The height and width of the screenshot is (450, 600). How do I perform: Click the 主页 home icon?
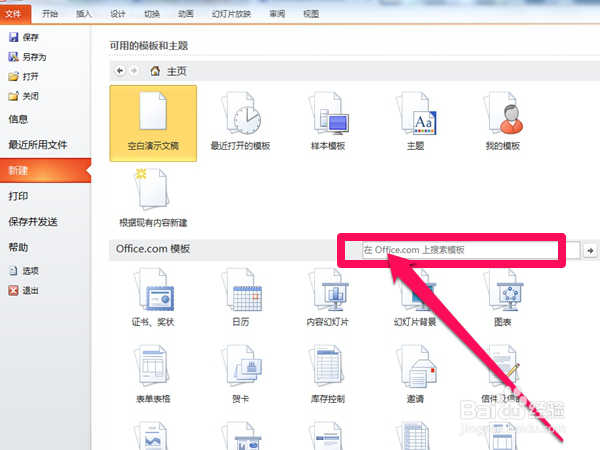(x=155, y=71)
